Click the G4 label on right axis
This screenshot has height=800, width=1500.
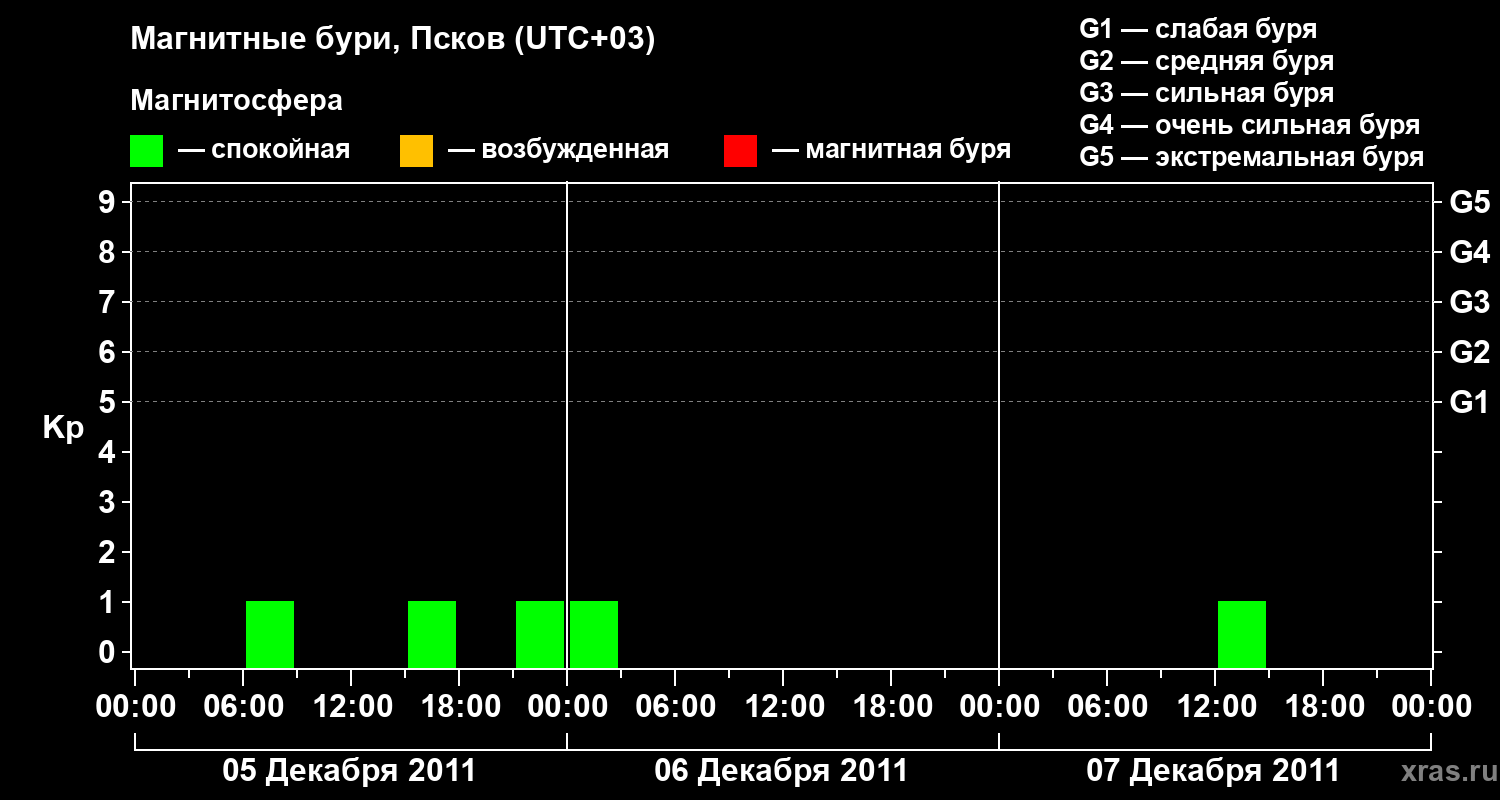click(1470, 252)
